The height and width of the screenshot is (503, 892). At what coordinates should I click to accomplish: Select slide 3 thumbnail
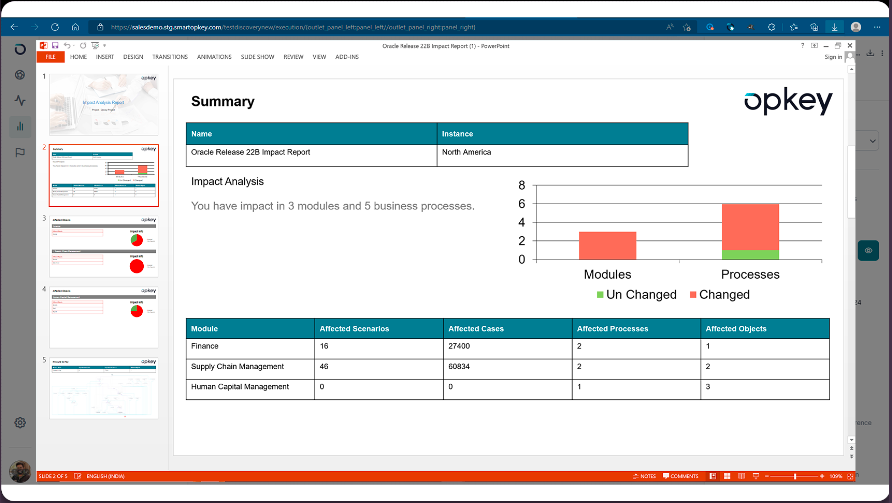104,246
